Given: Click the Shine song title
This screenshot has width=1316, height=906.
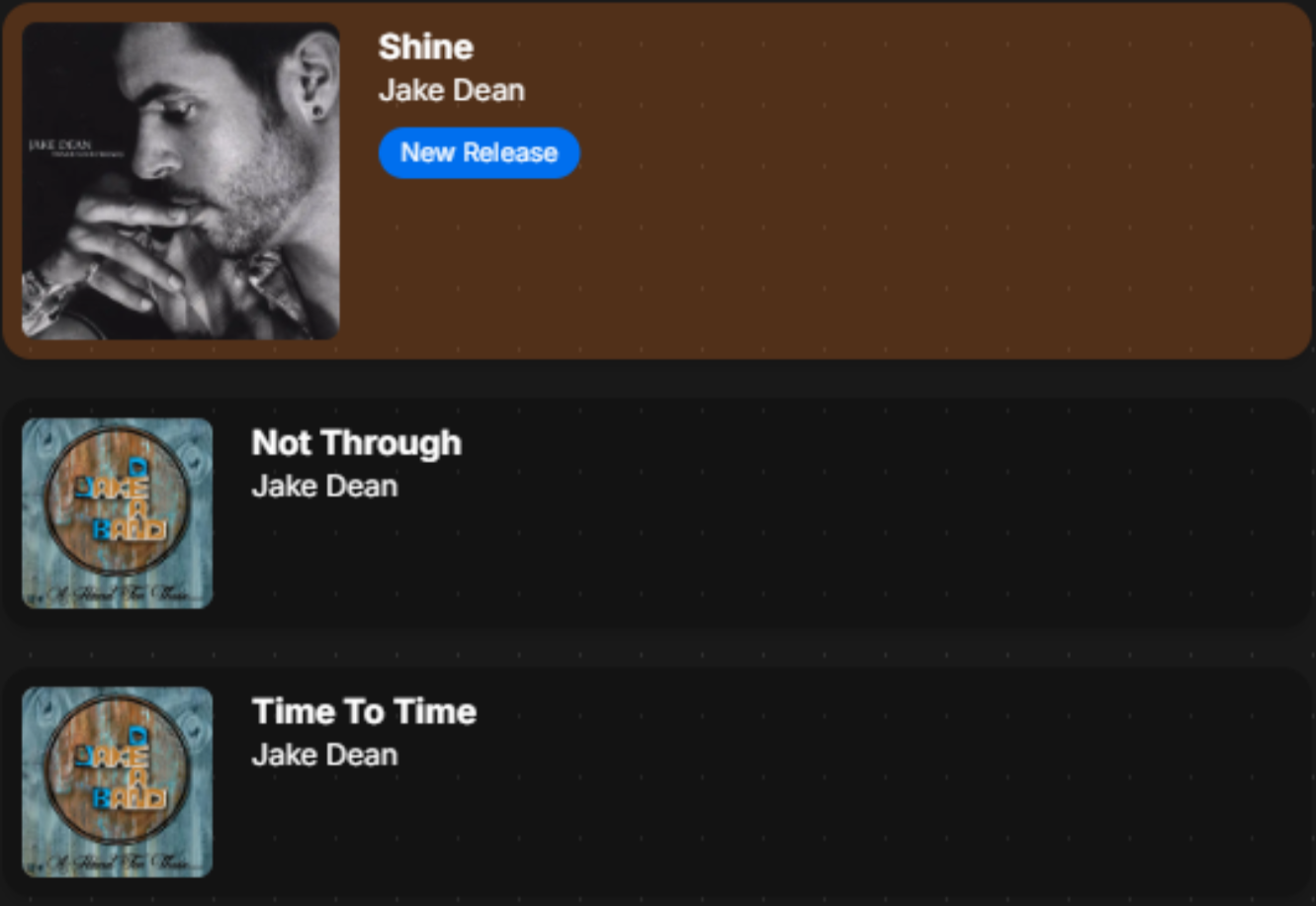Looking at the screenshot, I should point(425,46).
